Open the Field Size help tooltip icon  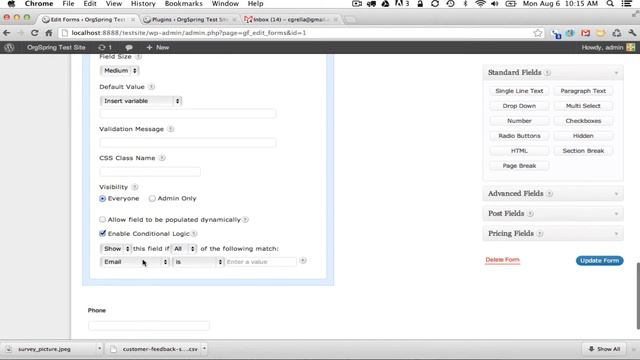pos(138,57)
